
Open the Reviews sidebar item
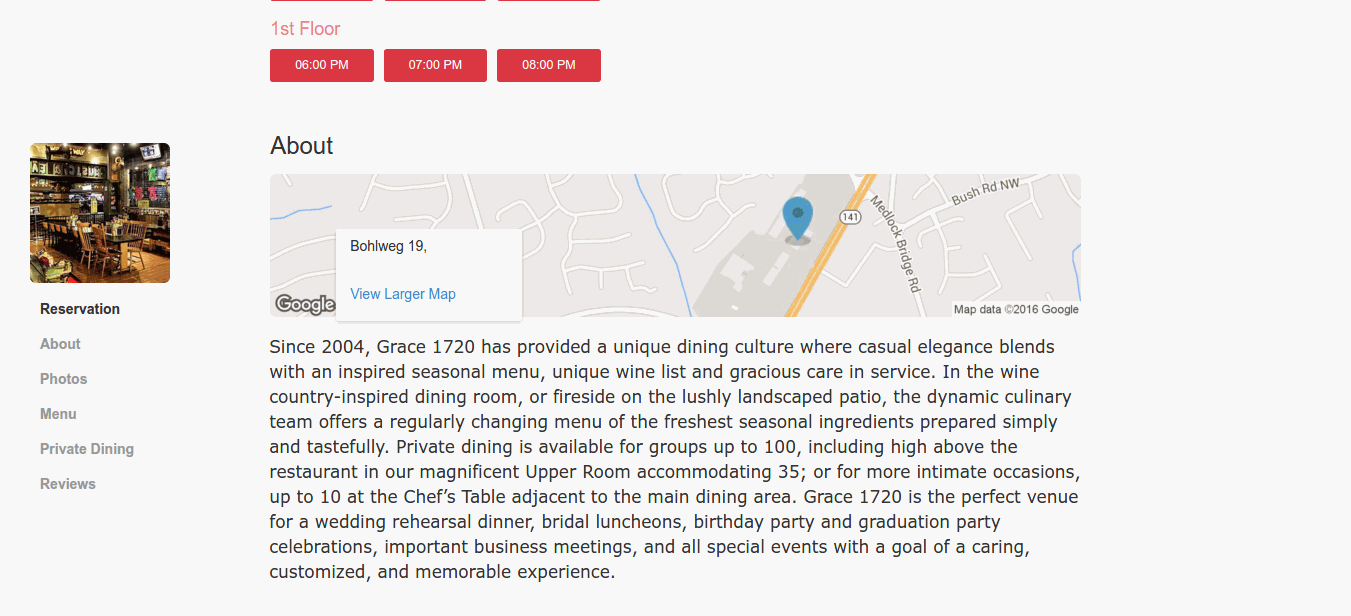tap(68, 484)
